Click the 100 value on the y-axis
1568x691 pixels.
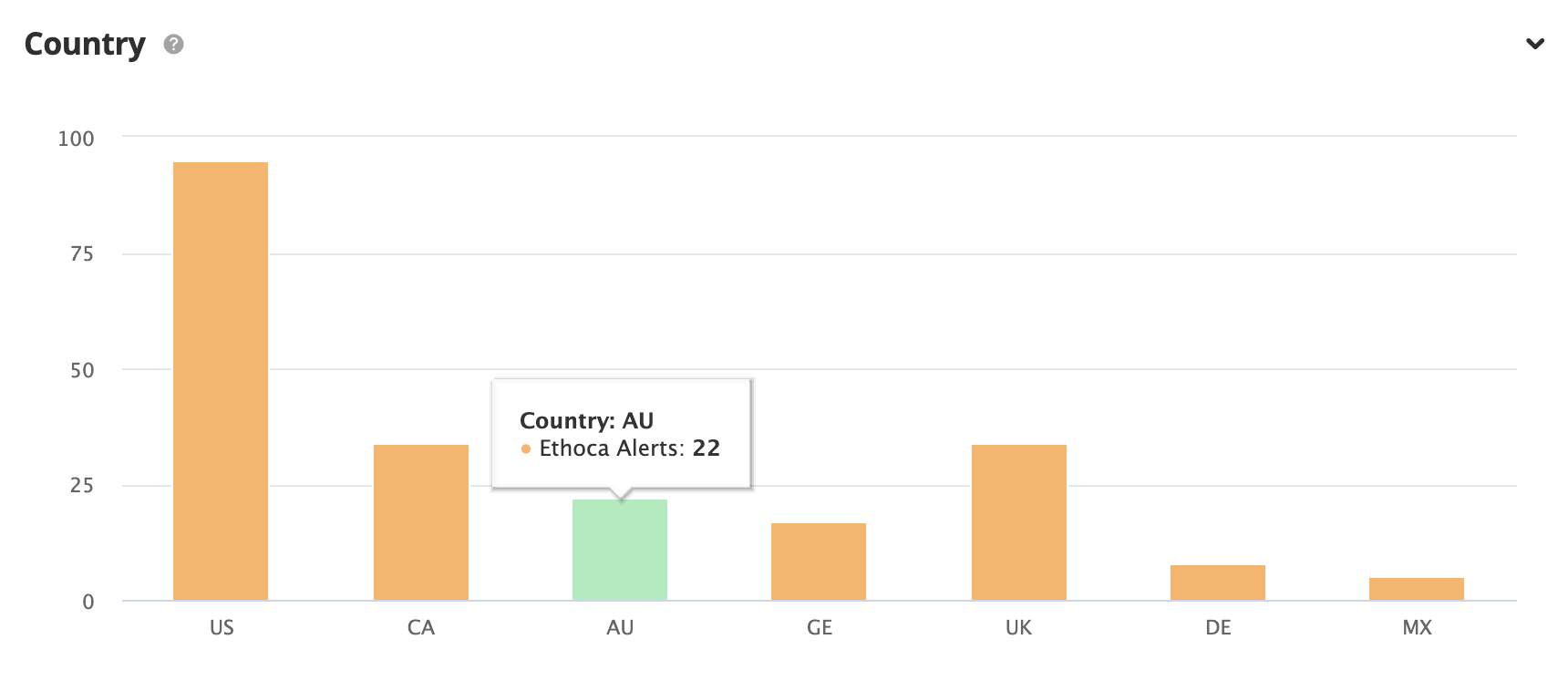coord(76,139)
